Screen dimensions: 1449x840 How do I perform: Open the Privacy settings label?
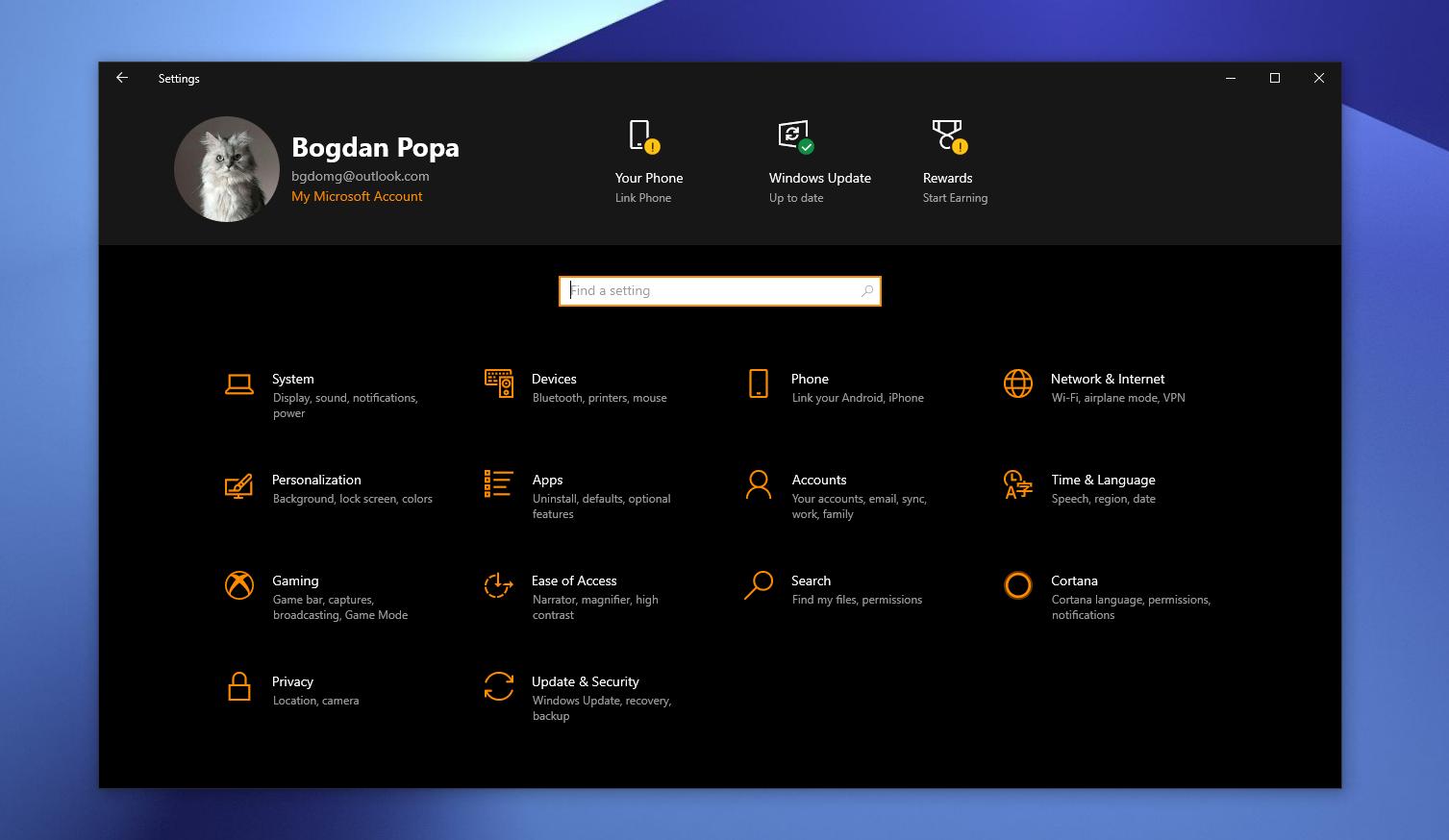(292, 682)
